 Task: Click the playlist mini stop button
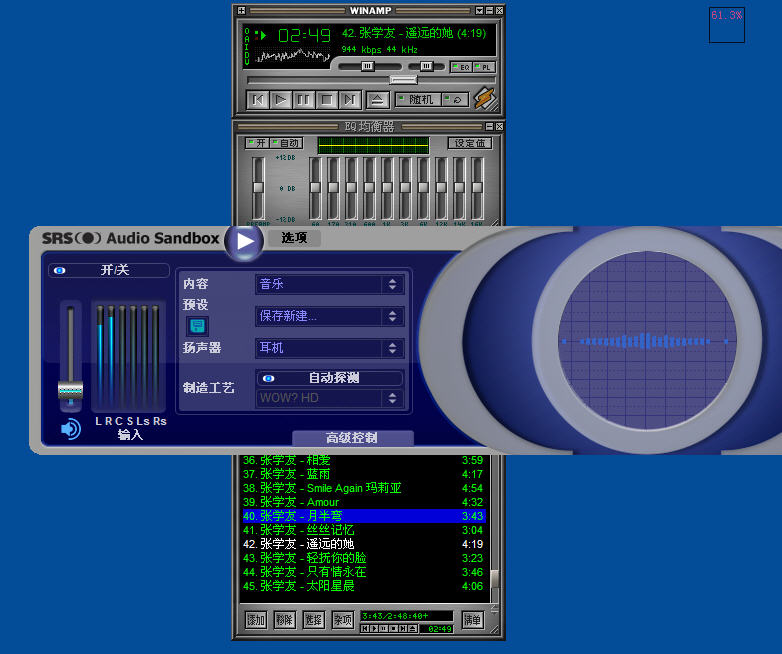click(x=394, y=629)
